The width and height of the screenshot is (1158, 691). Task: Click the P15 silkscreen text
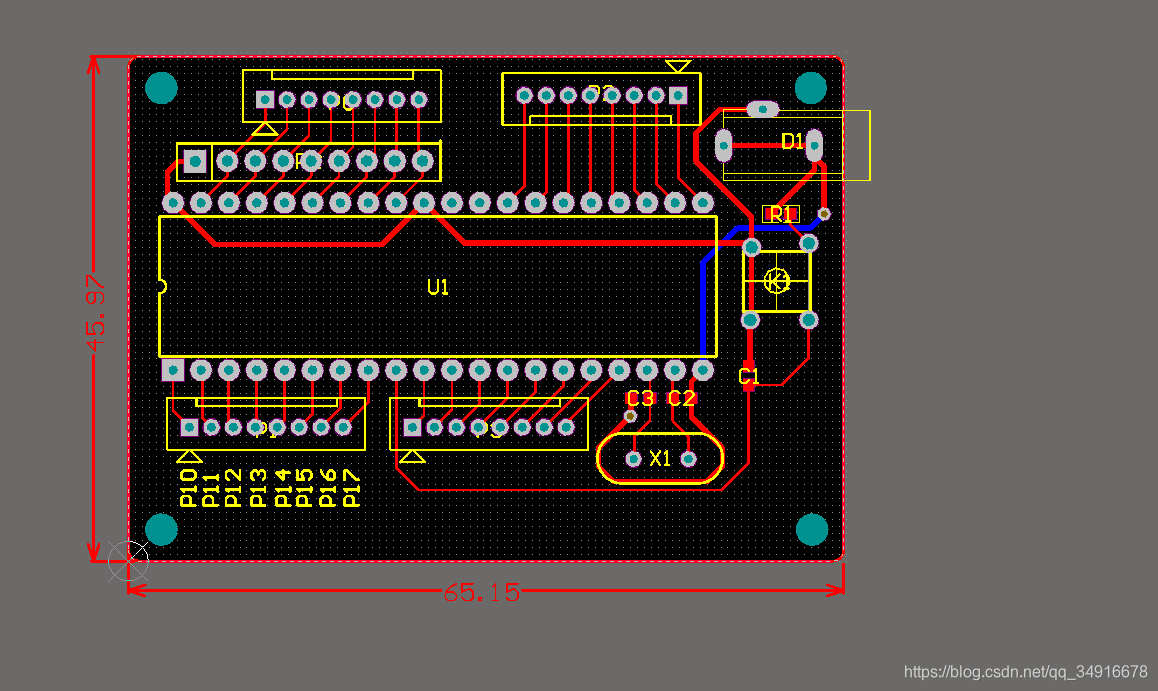click(x=304, y=487)
